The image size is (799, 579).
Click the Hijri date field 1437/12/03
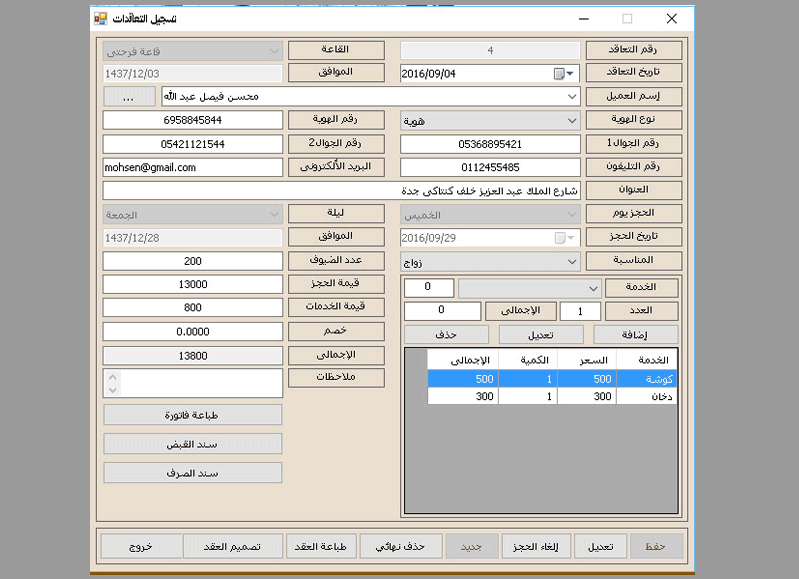coord(193,74)
